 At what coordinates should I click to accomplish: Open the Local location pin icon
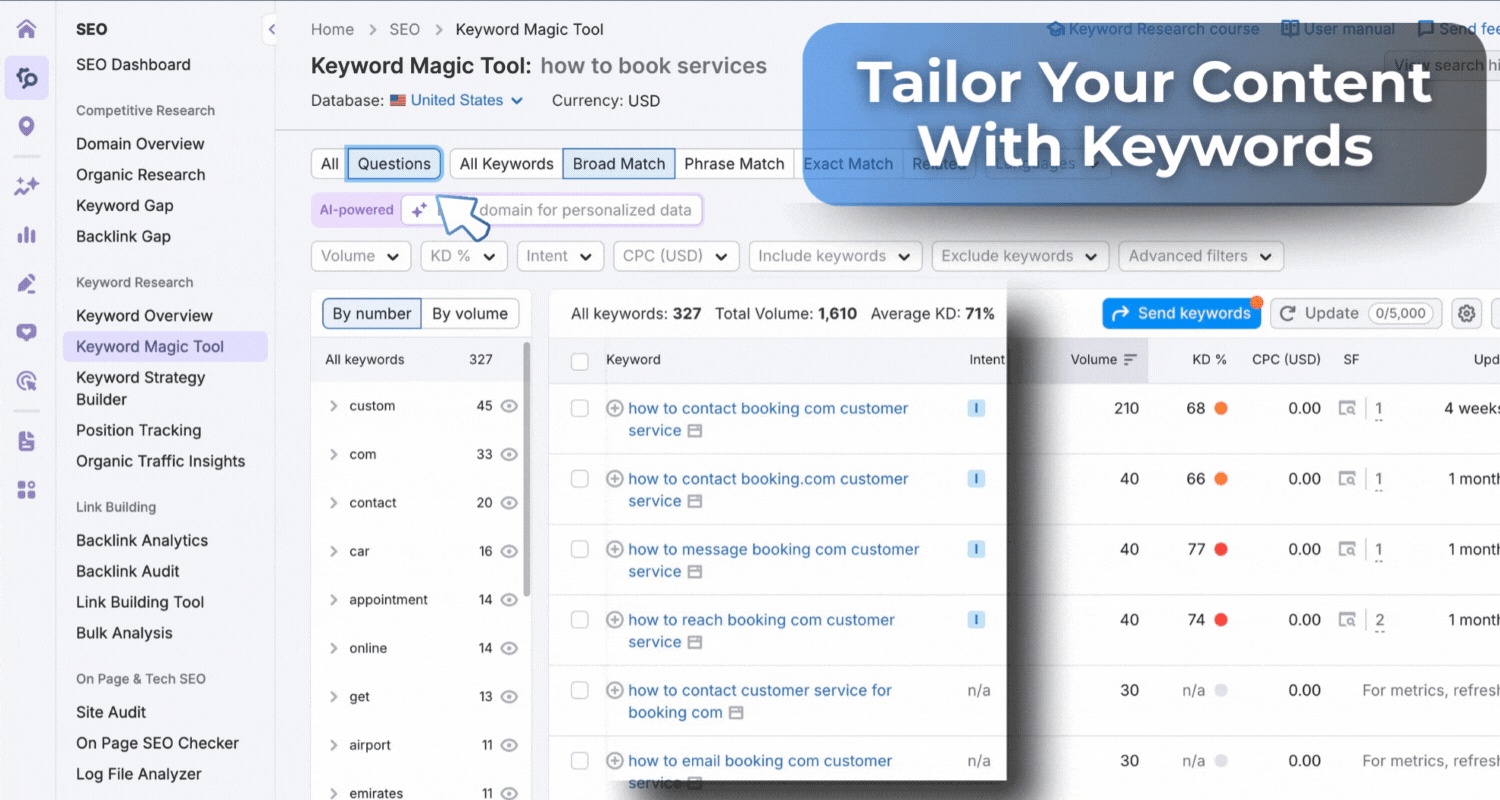click(x=26, y=126)
